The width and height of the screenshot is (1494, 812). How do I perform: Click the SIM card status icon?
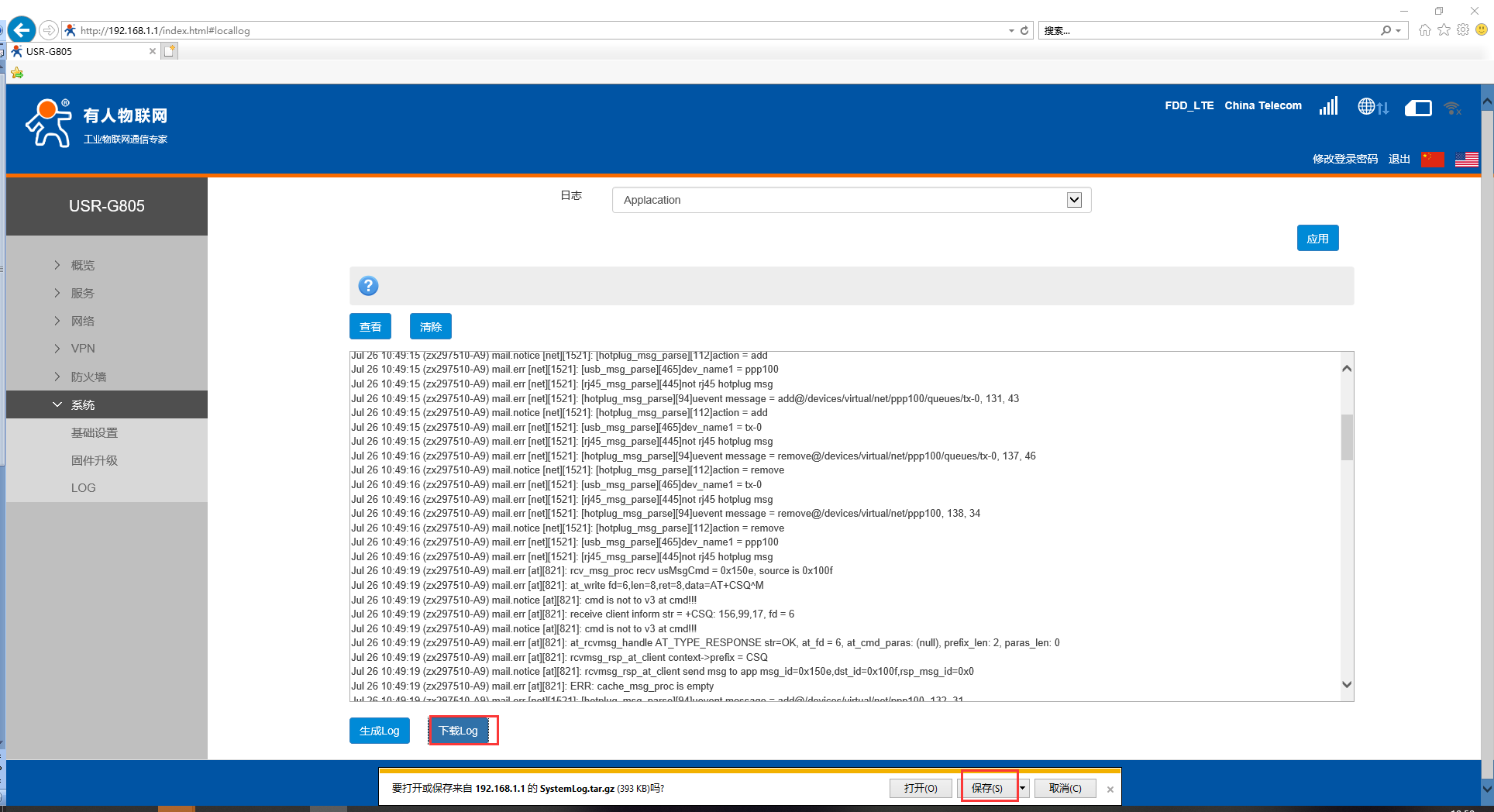coord(1417,108)
